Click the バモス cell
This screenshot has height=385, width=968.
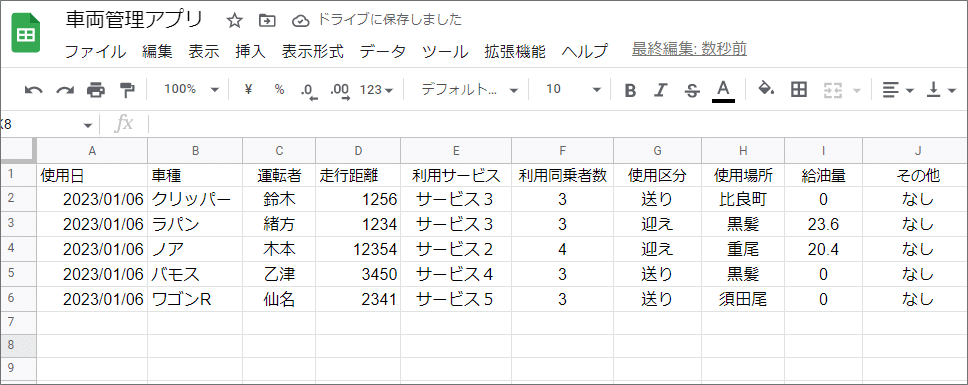195,274
